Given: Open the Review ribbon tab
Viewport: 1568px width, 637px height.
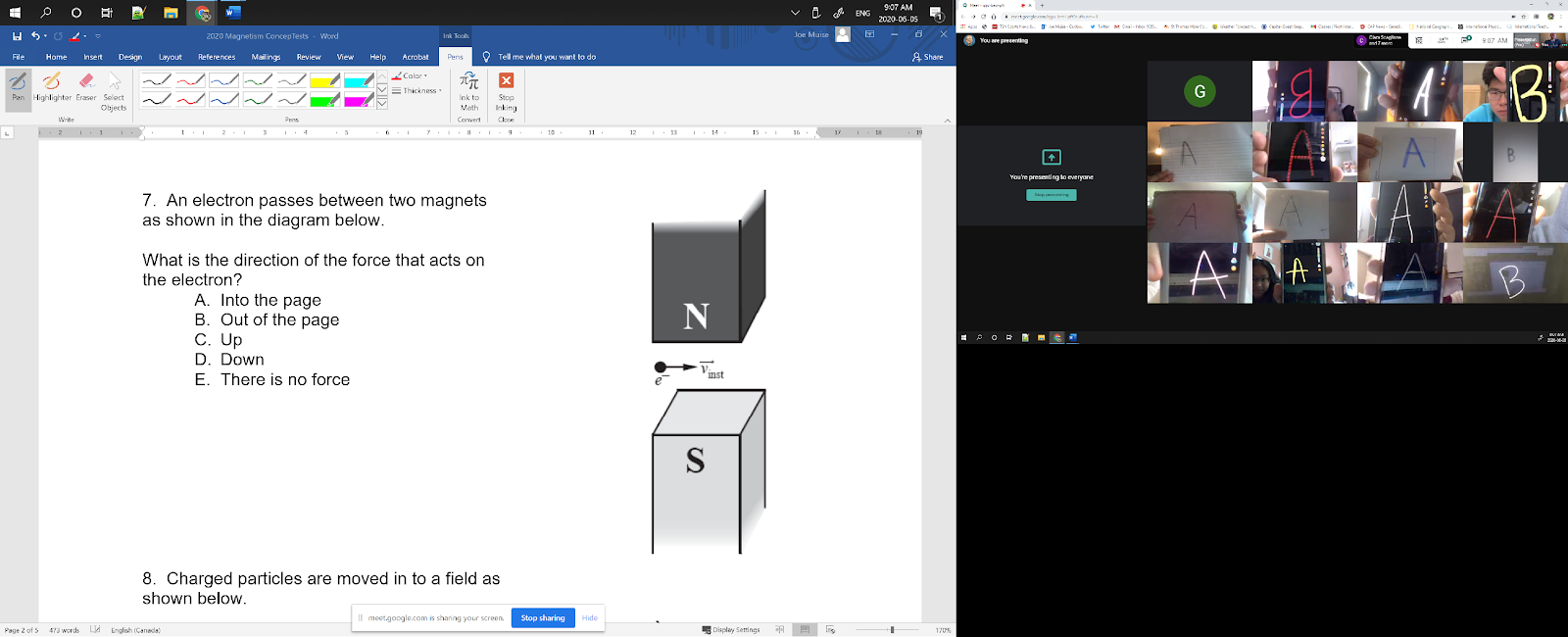Looking at the screenshot, I should [x=309, y=57].
